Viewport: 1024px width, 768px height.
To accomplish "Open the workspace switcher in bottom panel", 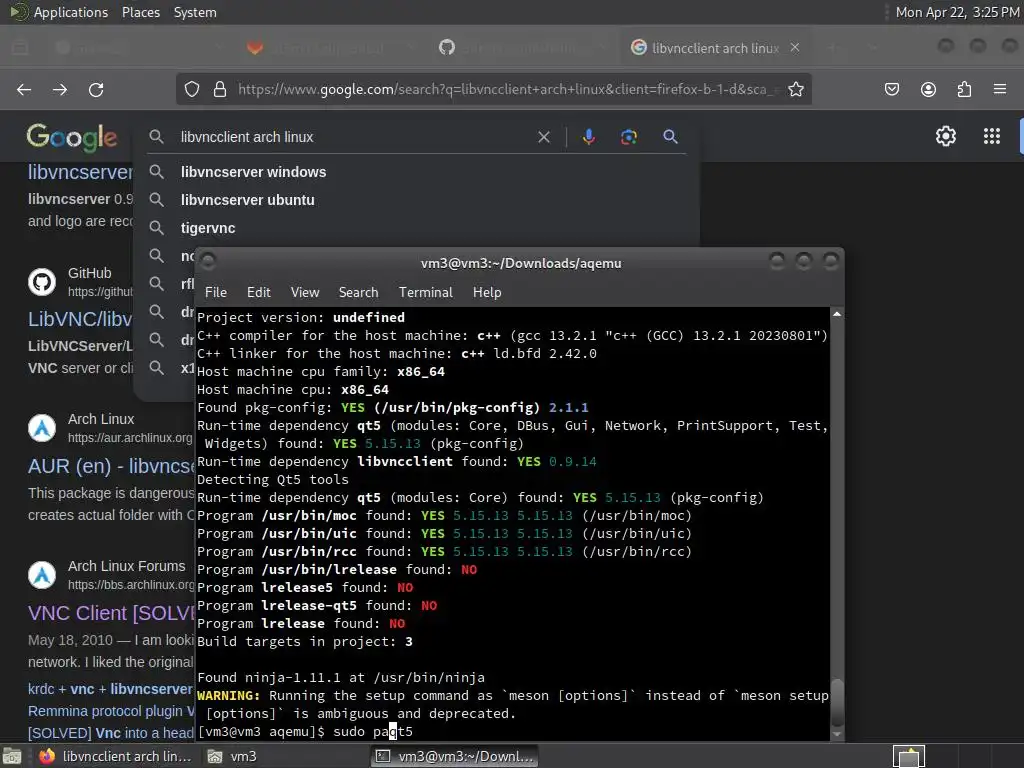I will [909, 756].
